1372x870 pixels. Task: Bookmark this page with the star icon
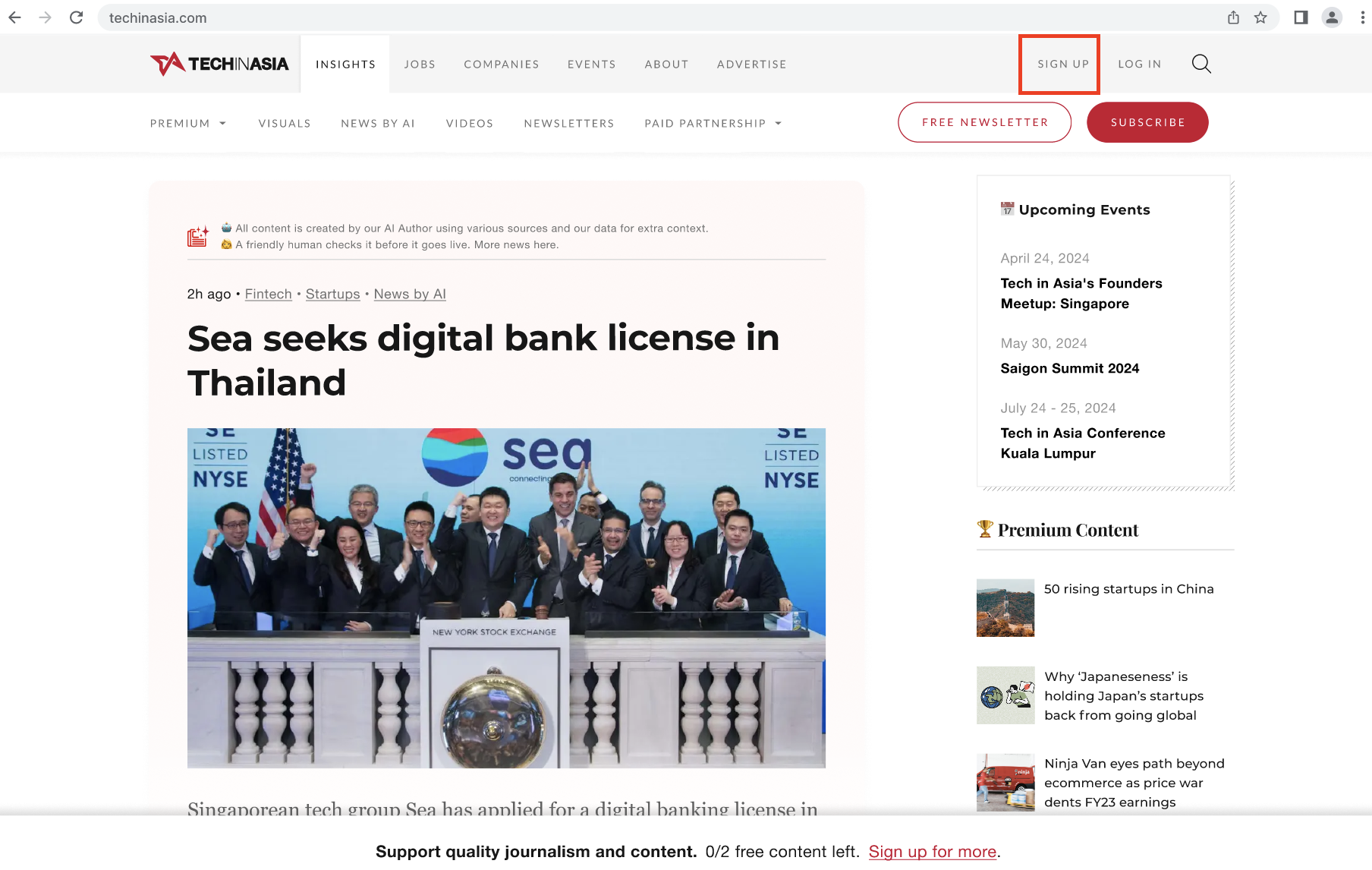[1260, 17]
